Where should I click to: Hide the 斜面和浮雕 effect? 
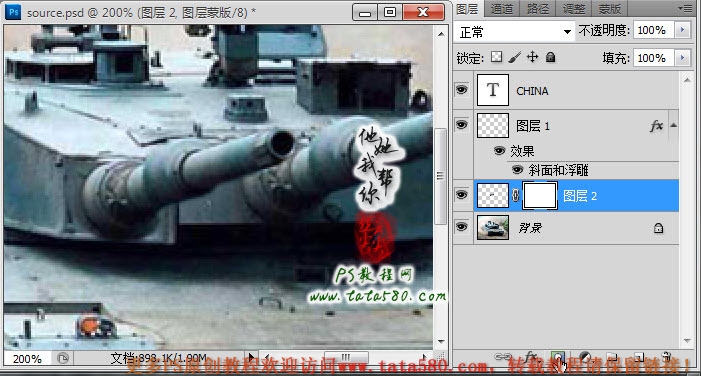coord(517,170)
